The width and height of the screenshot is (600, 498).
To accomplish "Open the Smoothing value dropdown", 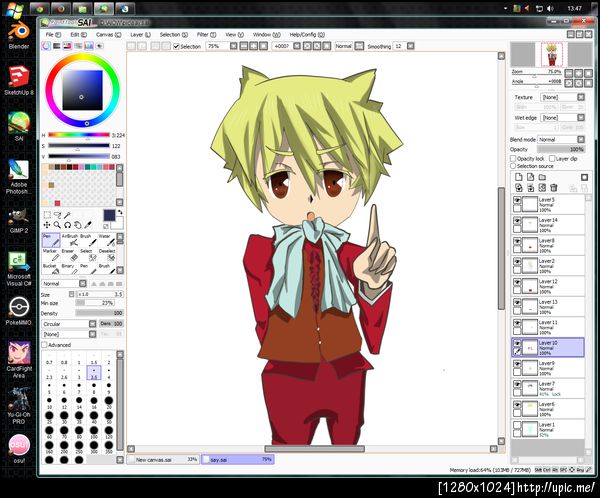I will point(411,46).
